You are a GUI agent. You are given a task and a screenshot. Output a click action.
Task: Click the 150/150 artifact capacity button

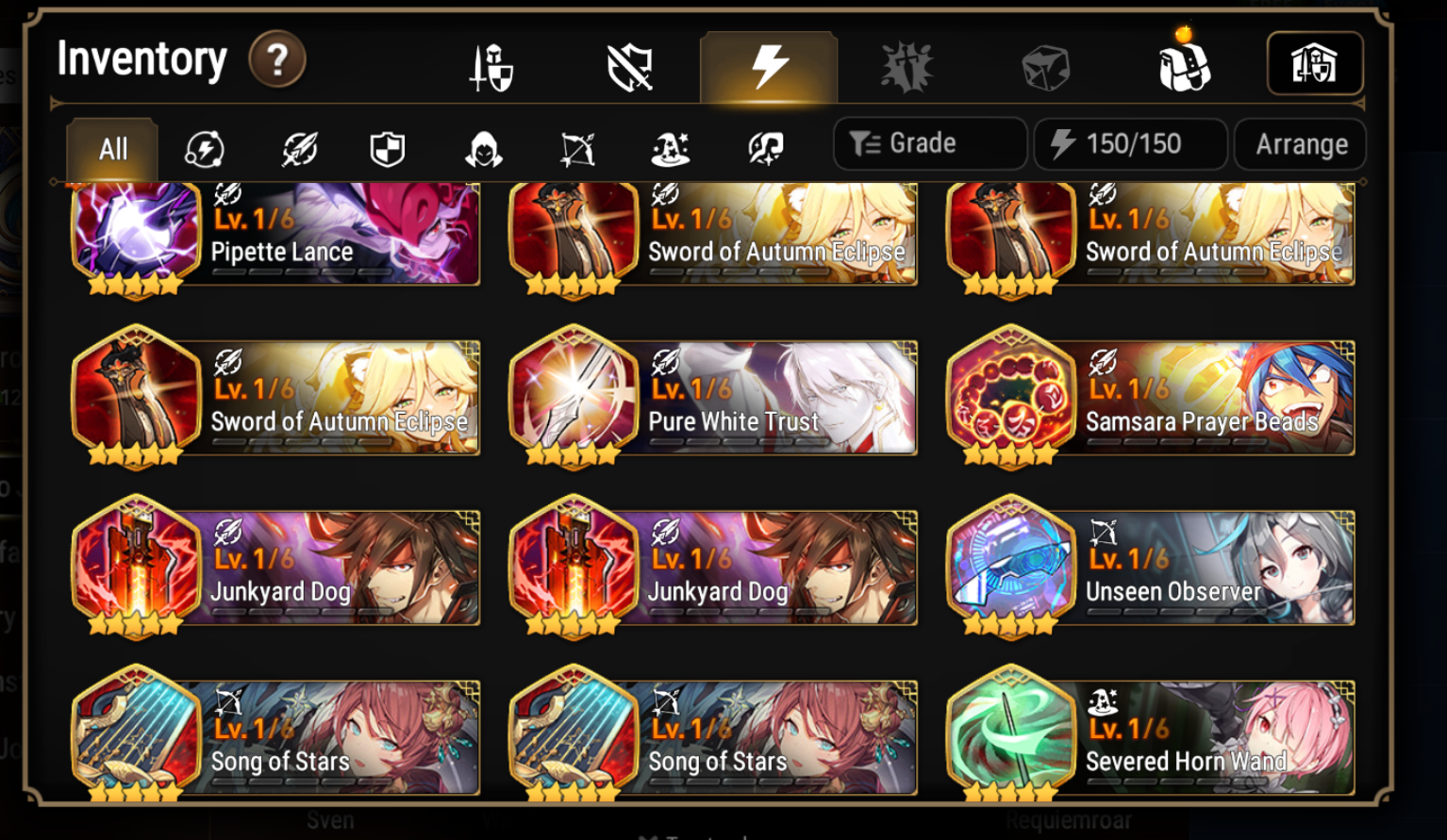tap(1130, 143)
